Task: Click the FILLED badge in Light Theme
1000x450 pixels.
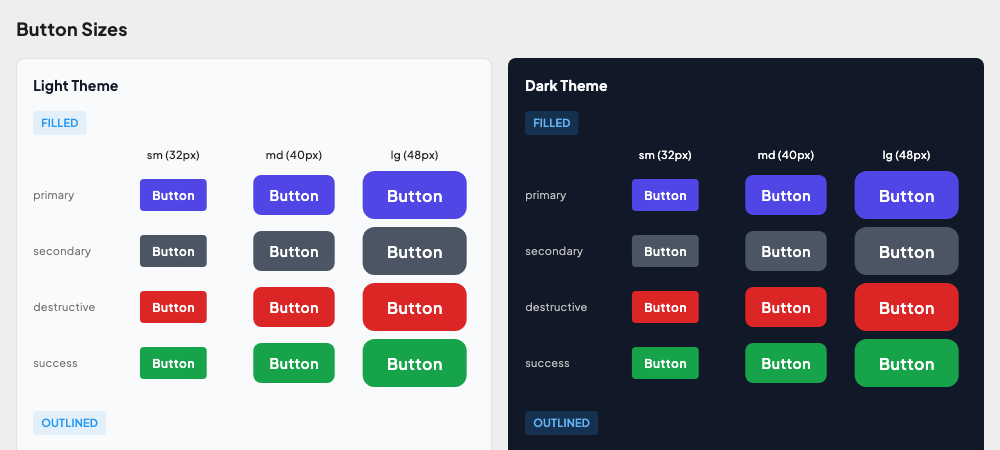Action: (x=60, y=123)
